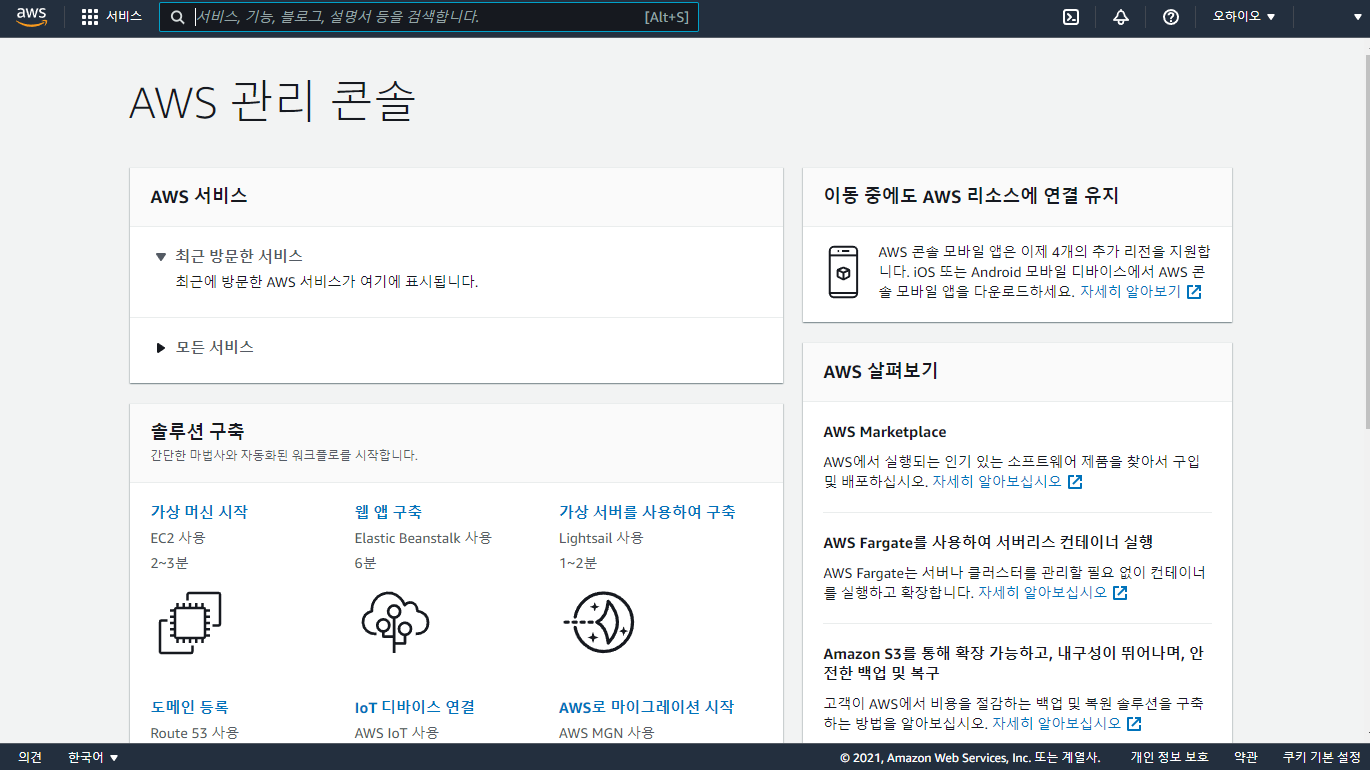
Task: Open the 한국어 language dropdown
Action: 93,758
